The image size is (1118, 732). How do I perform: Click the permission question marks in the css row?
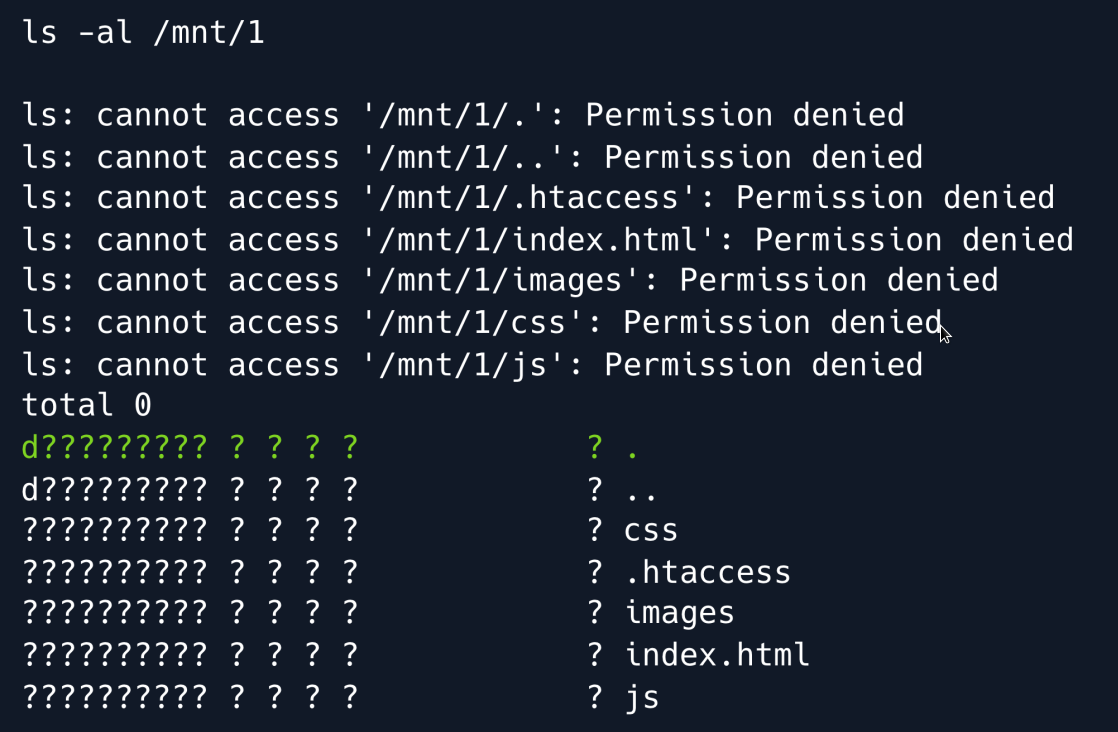point(115,530)
